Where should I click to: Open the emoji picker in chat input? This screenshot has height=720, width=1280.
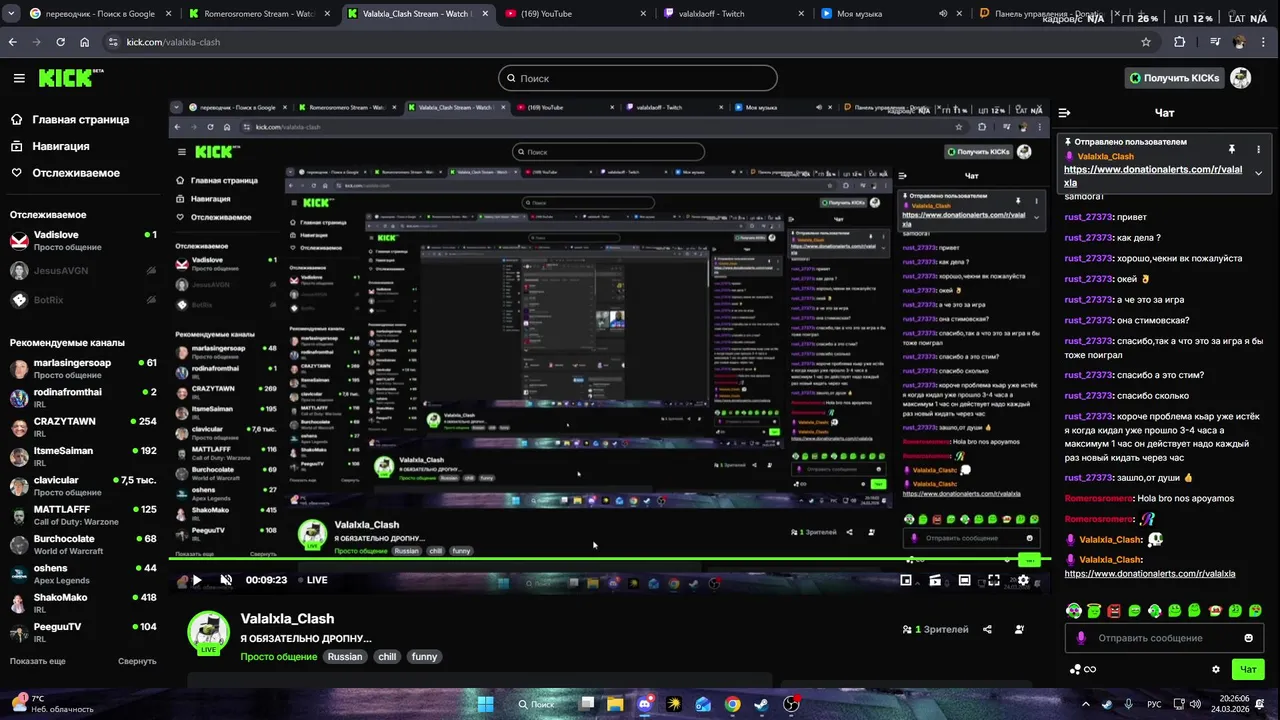[x=1248, y=638]
